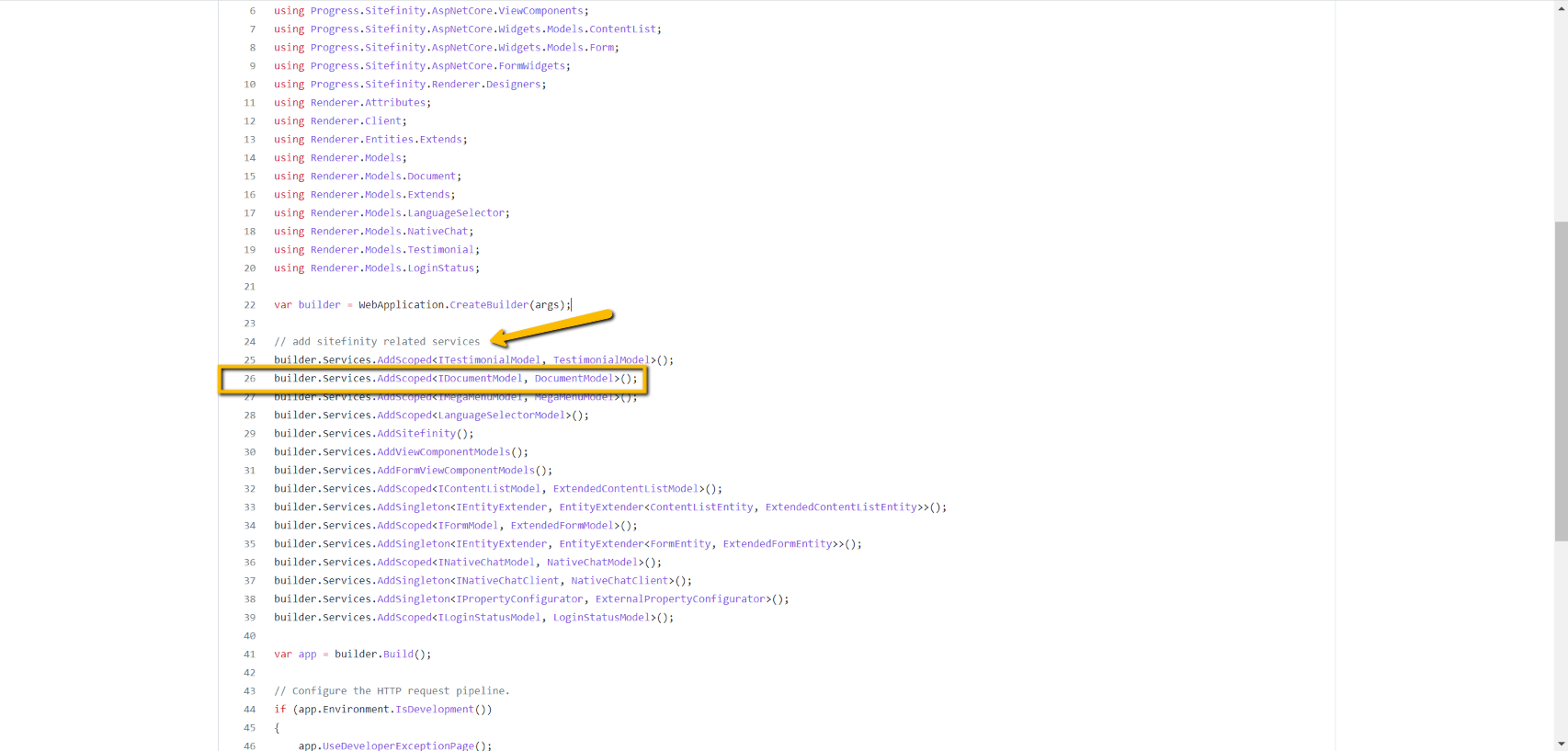Click 'ContentList' namespace on line 7
This screenshot has width=1568, height=751.
pyautogui.click(x=622, y=29)
